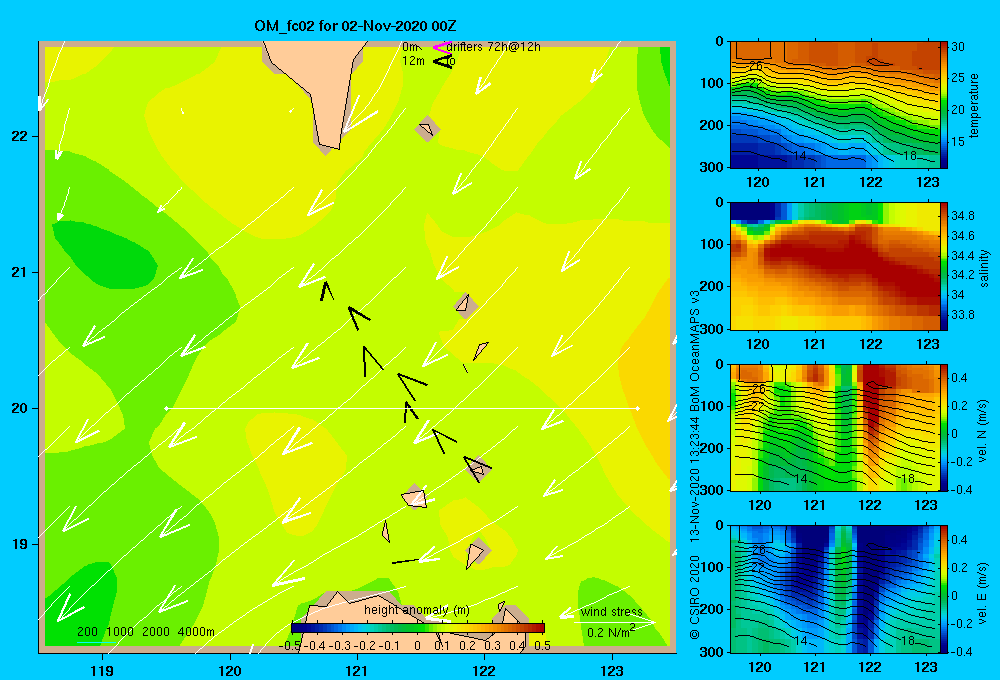The image size is (1000, 680).
Task: Click latitude tick label 20 on main map
Action: (20, 408)
